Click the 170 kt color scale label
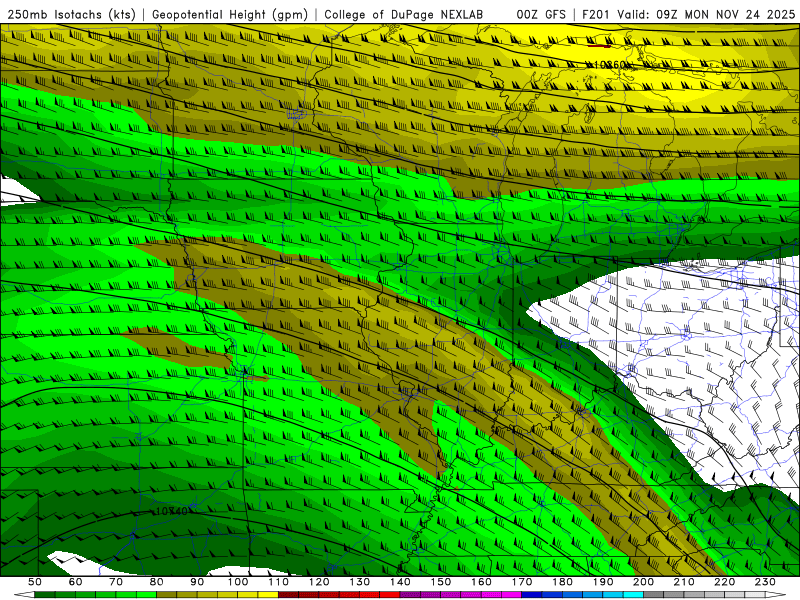 (x=521, y=582)
